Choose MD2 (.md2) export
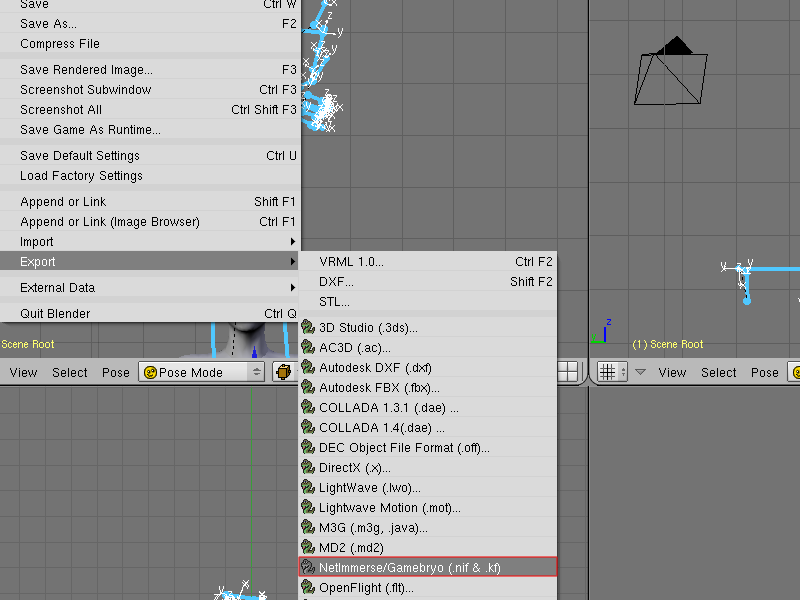Screen dimensions: 800x600 point(428,547)
